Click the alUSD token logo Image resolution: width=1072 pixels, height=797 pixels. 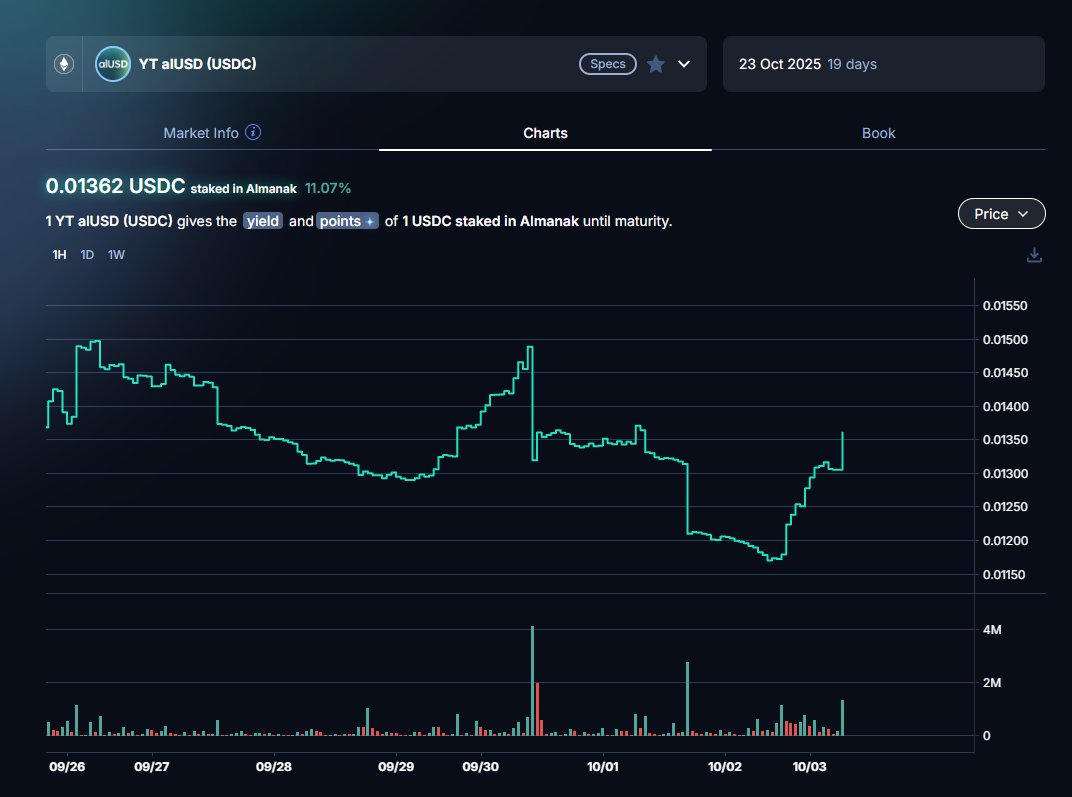(x=112, y=64)
